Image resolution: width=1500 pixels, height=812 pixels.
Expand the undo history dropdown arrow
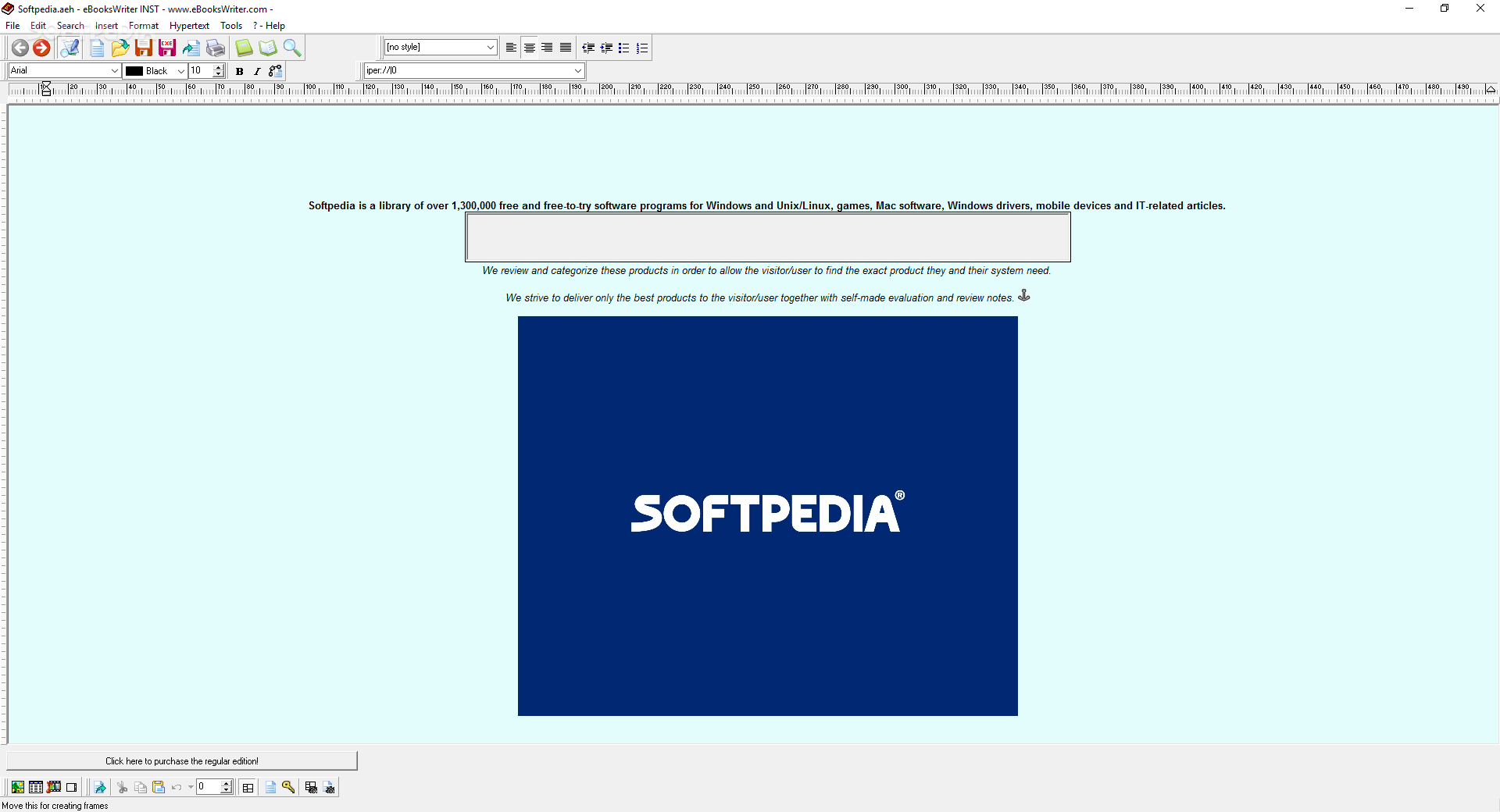[191, 787]
